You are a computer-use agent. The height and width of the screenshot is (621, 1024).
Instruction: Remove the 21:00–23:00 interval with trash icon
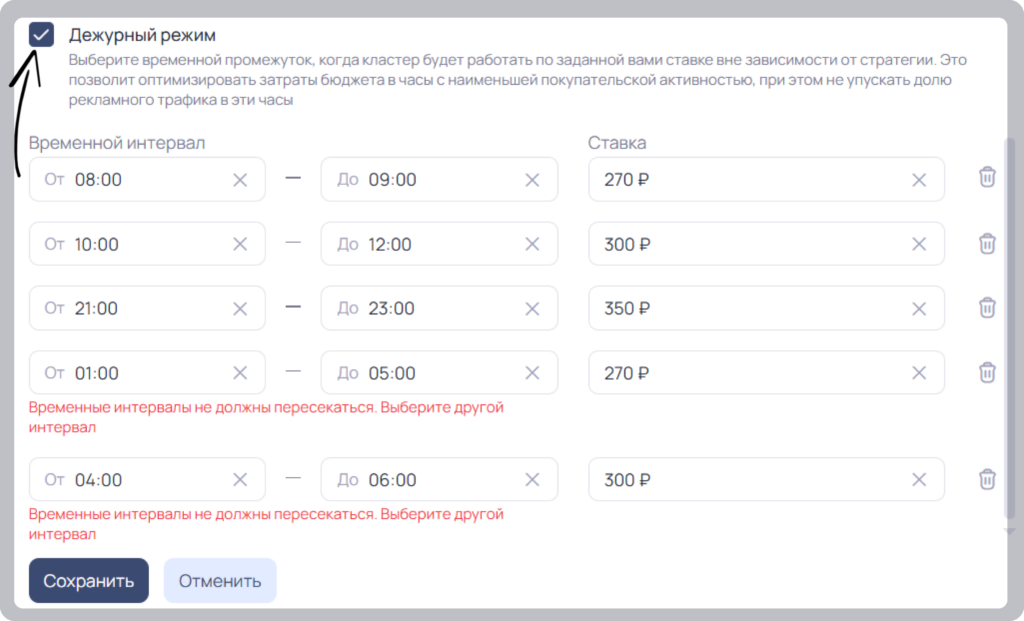987,308
